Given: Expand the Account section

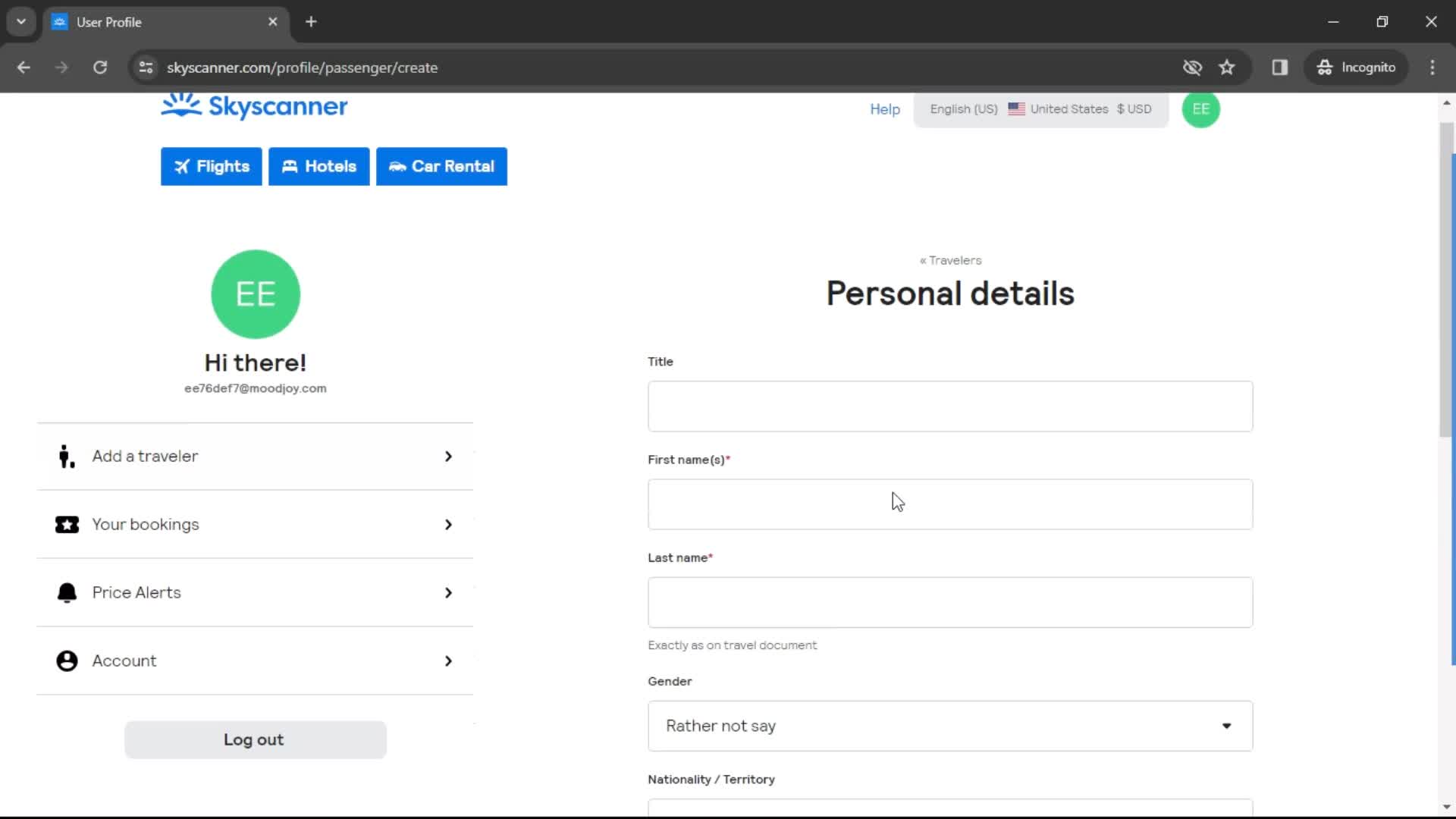Looking at the screenshot, I should 255,660.
